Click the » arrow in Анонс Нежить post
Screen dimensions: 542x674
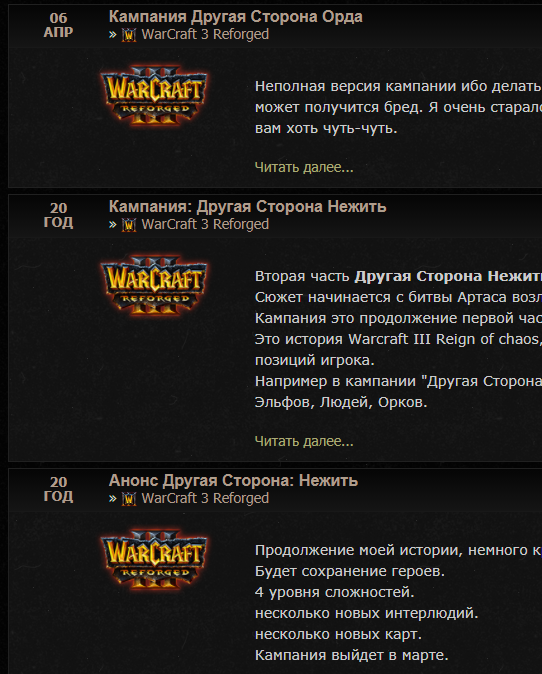[113, 499]
